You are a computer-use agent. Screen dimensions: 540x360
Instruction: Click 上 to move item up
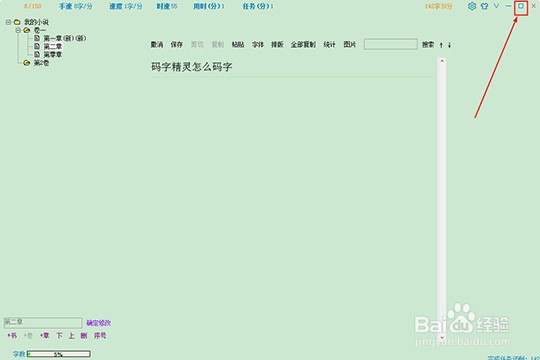tap(71, 336)
